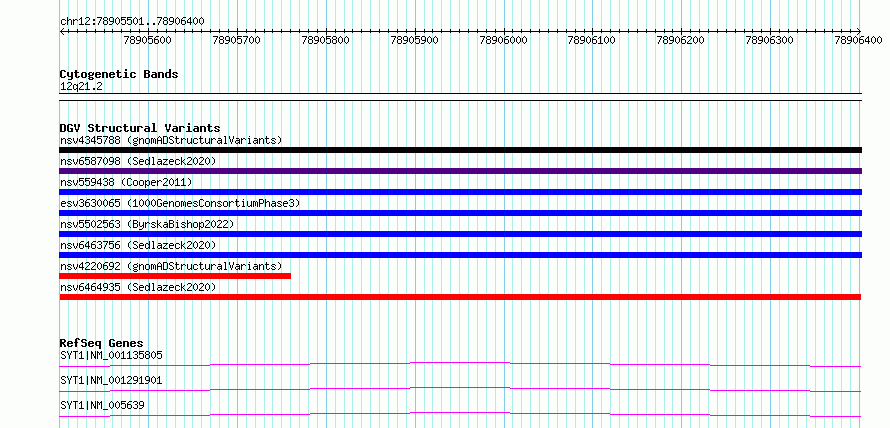The image size is (890, 428).
Task: Click the purple nsv6587098 variant bar
Action: [x=460, y=171]
